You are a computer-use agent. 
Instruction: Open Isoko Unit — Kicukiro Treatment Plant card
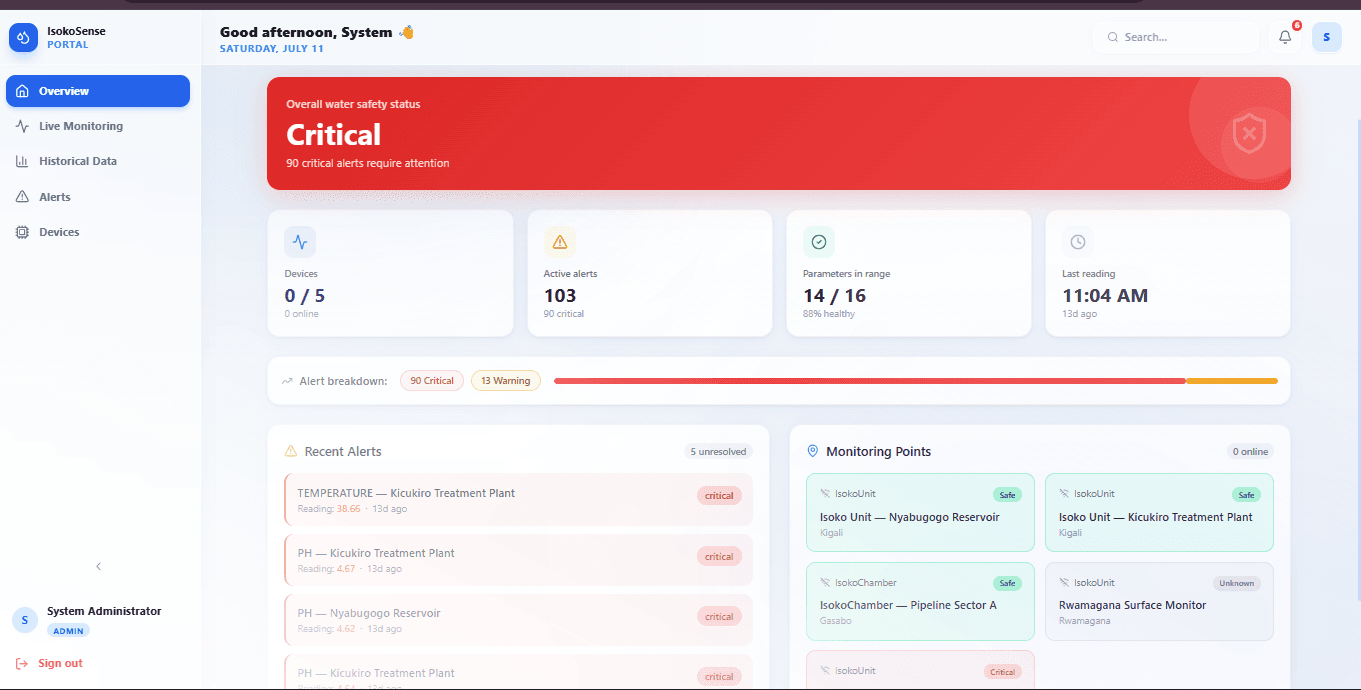pyautogui.click(x=1159, y=512)
